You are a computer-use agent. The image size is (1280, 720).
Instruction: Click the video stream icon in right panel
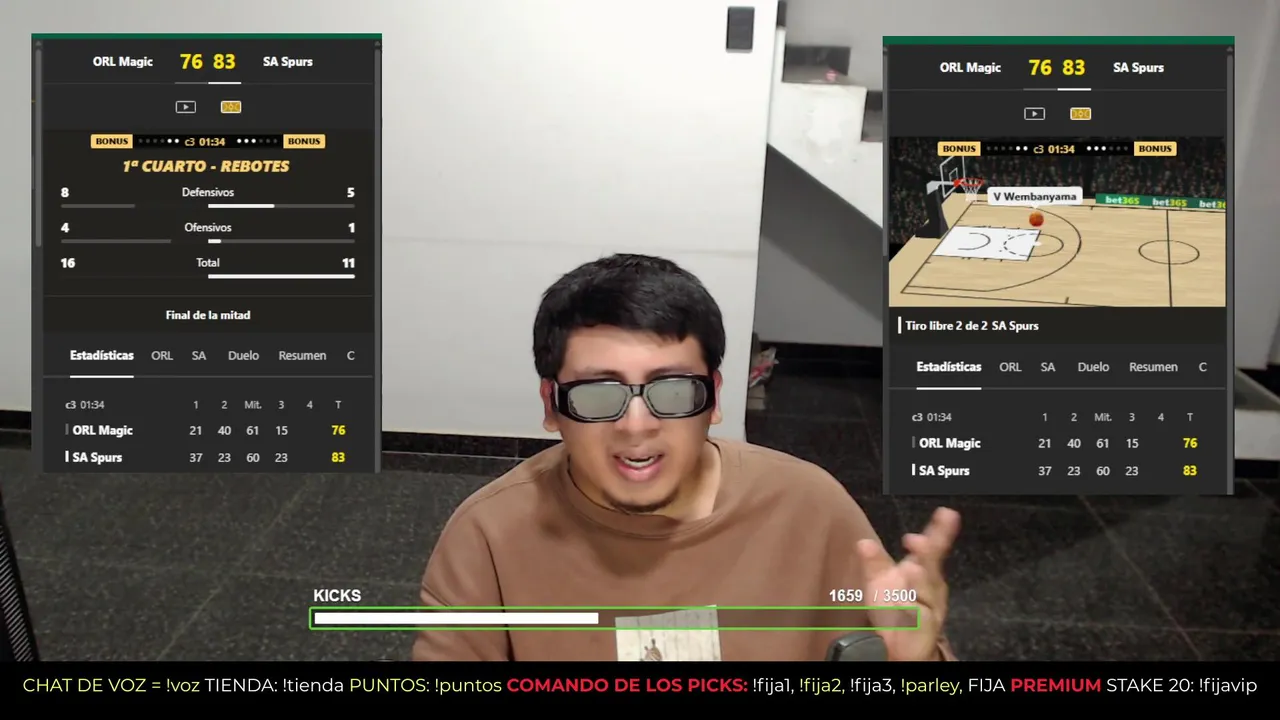tap(1035, 114)
